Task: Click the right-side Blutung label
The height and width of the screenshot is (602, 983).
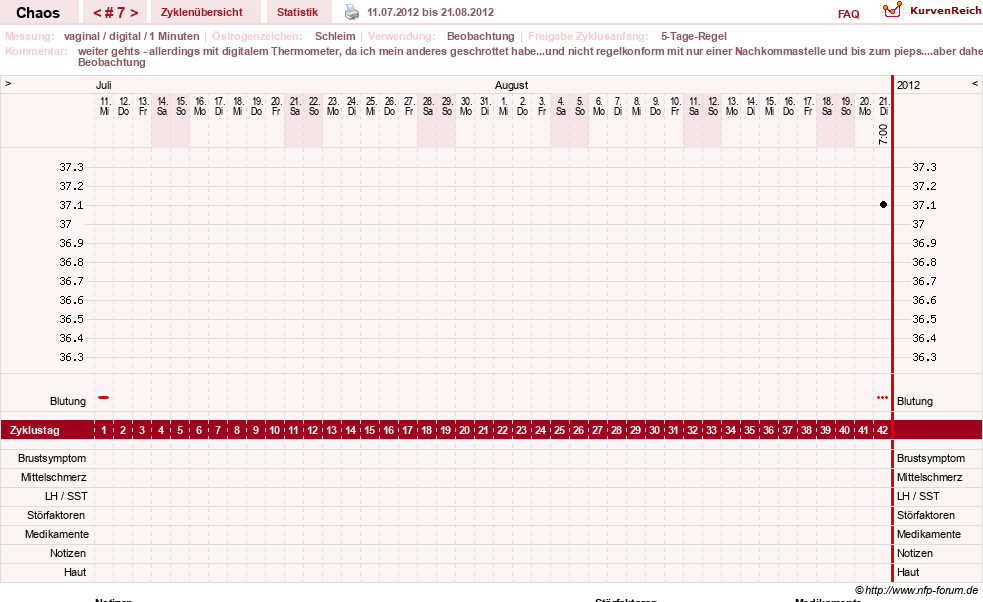Action: click(x=915, y=401)
